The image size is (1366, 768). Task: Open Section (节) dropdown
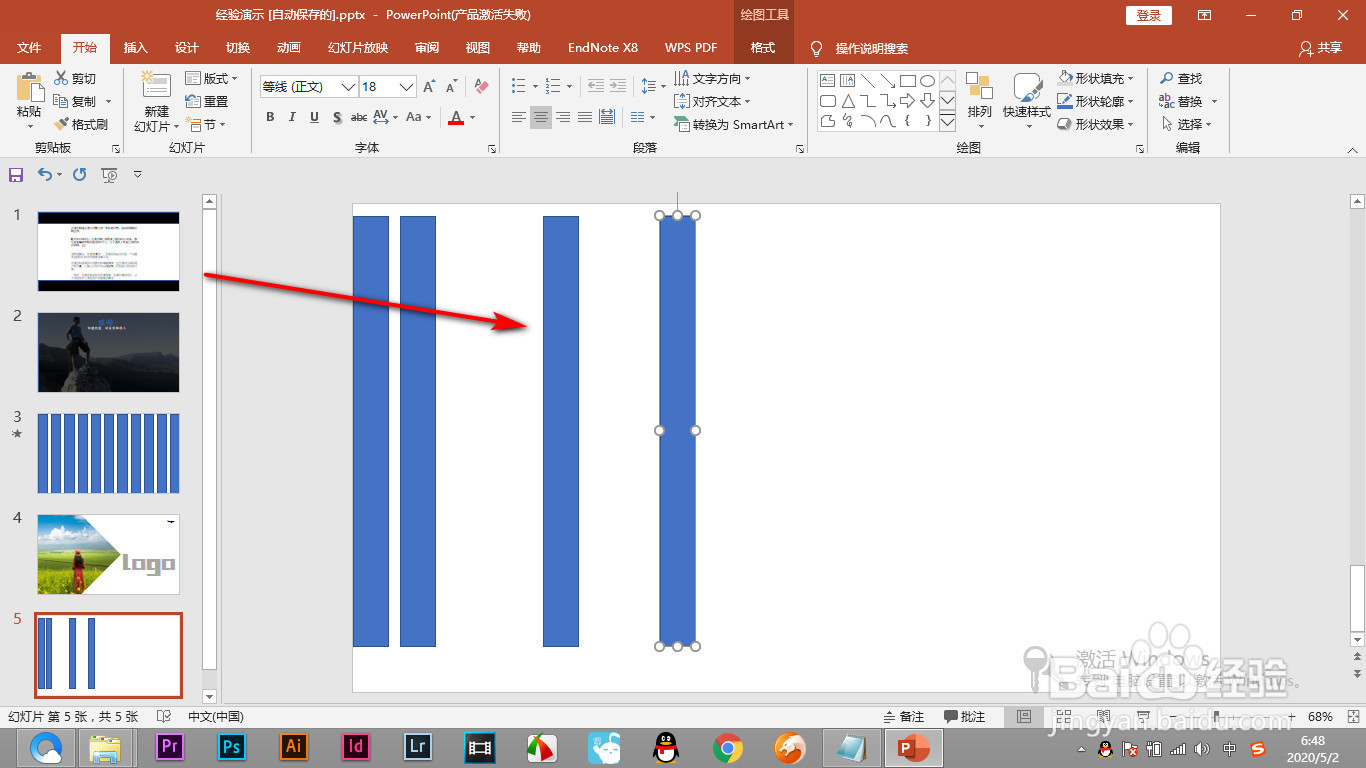click(x=207, y=124)
